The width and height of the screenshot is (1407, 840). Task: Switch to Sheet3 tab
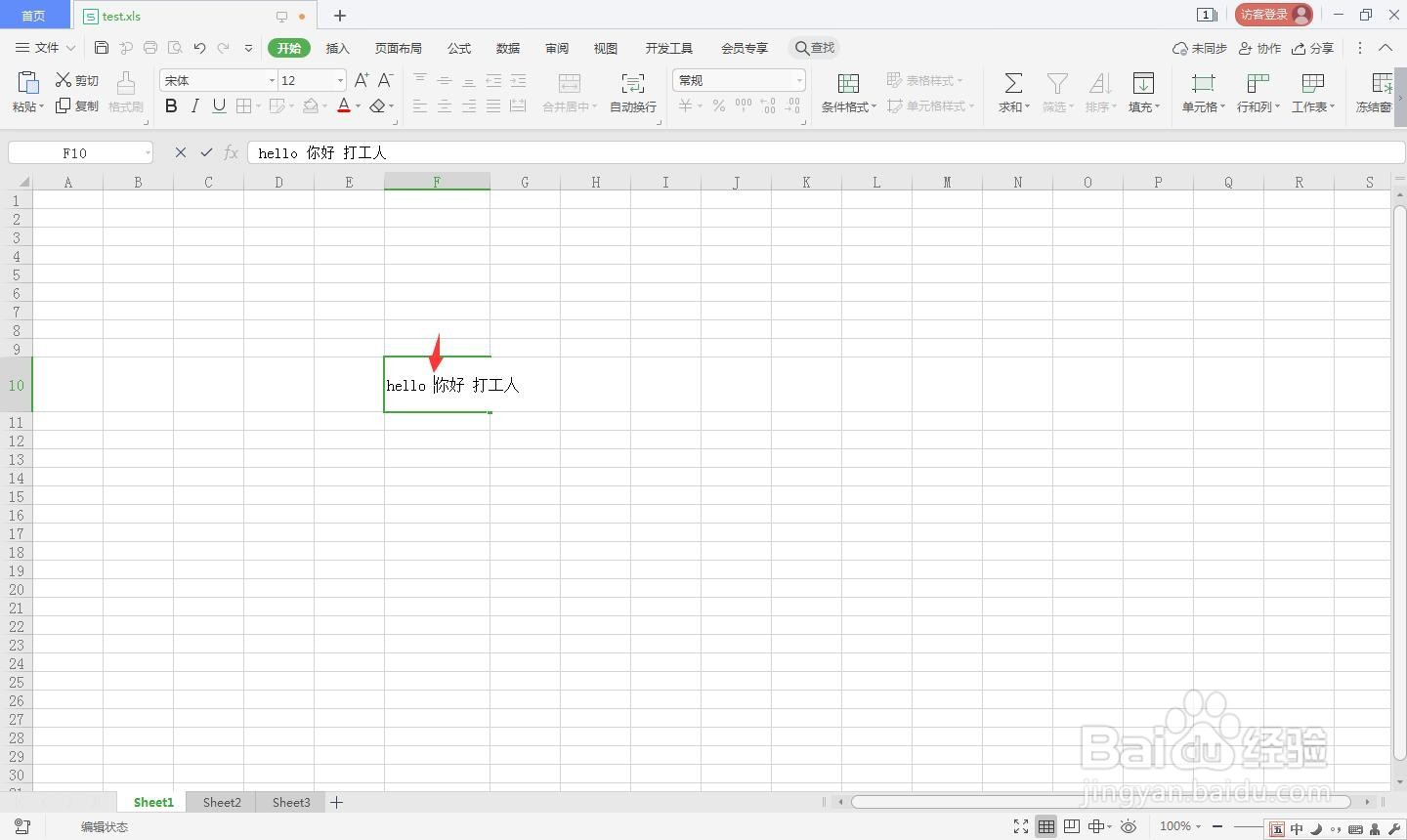[x=291, y=802]
